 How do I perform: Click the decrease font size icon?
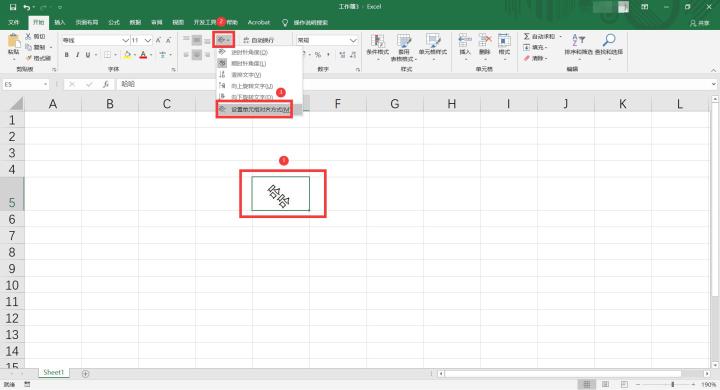pos(169,40)
